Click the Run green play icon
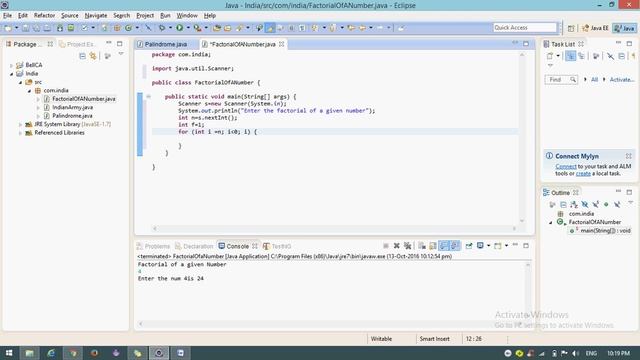Image resolution: width=640 pixels, height=360 pixels. point(180,28)
